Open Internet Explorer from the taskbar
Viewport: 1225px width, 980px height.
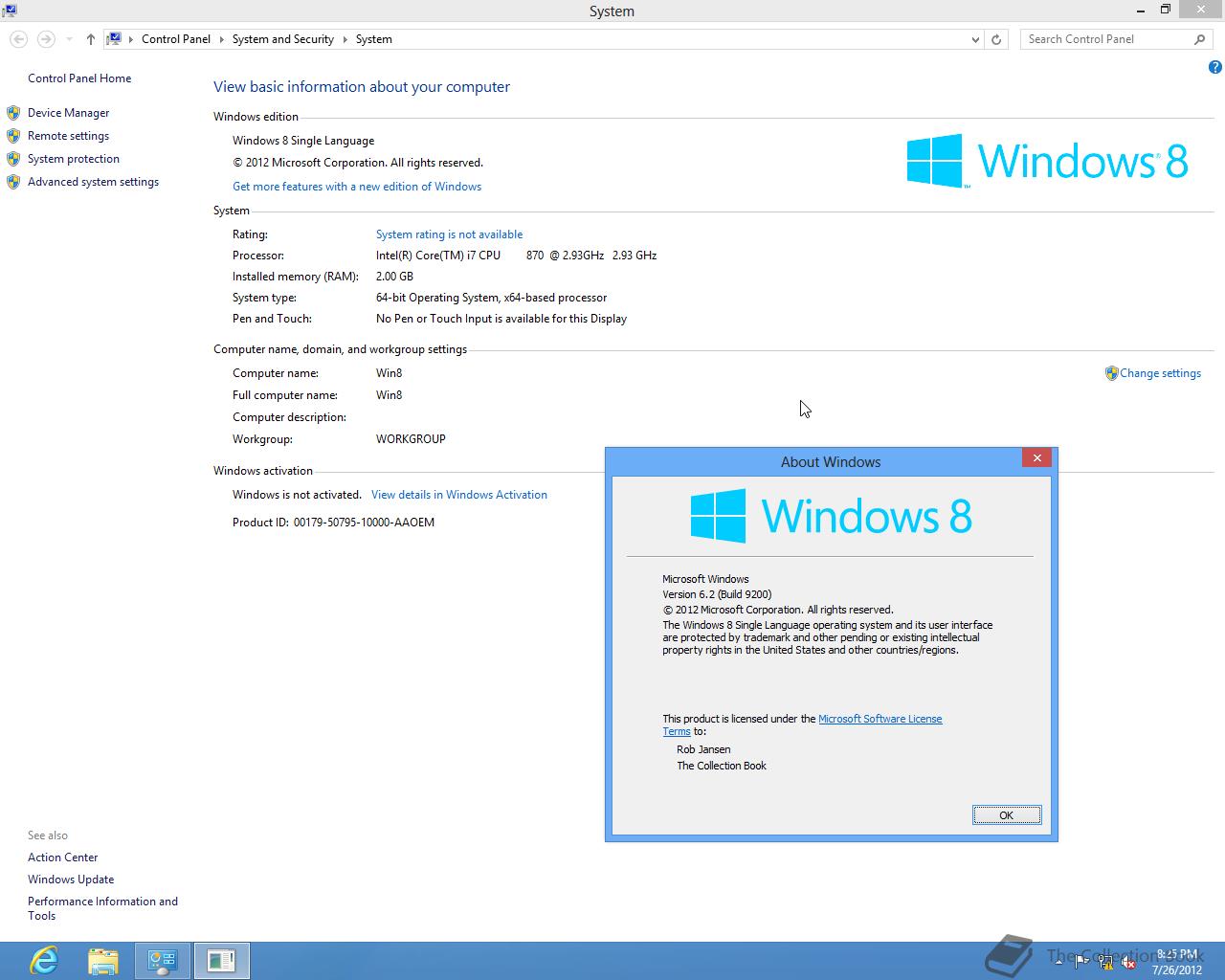coord(44,960)
